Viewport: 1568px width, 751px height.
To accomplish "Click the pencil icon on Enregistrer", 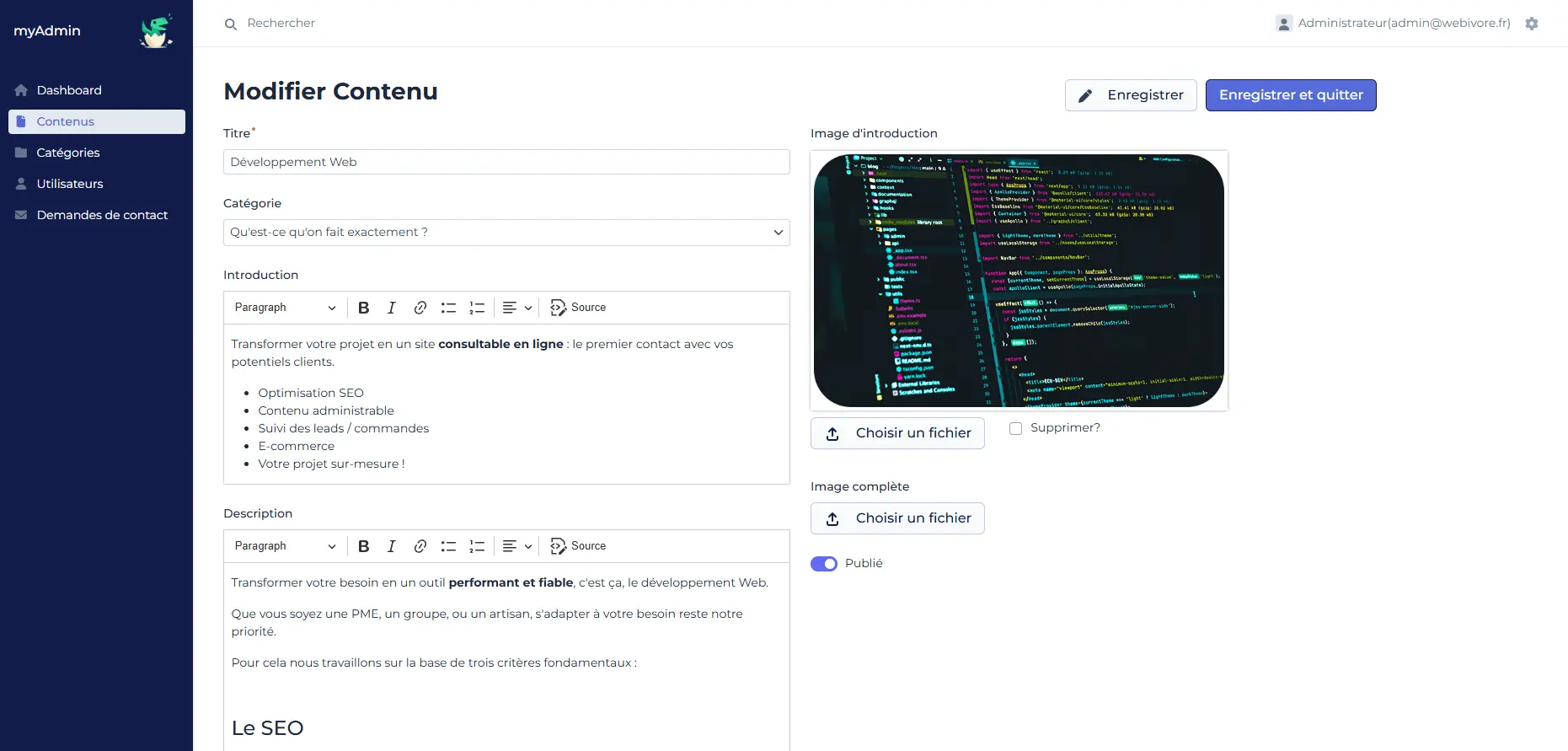I will (1085, 96).
